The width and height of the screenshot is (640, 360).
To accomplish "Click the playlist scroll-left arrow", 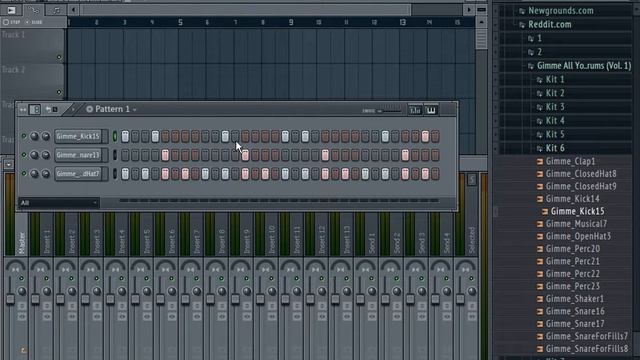I will [x=73, y=10].
